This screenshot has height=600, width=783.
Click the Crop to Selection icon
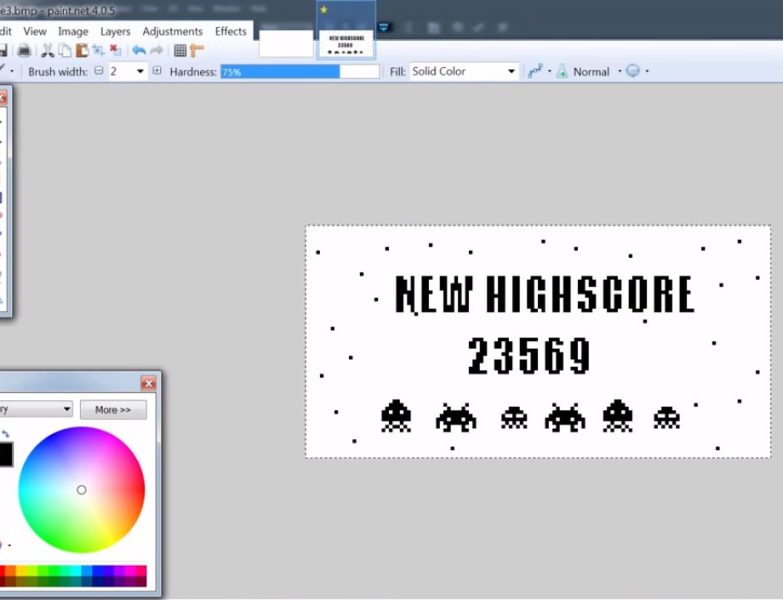98,50
